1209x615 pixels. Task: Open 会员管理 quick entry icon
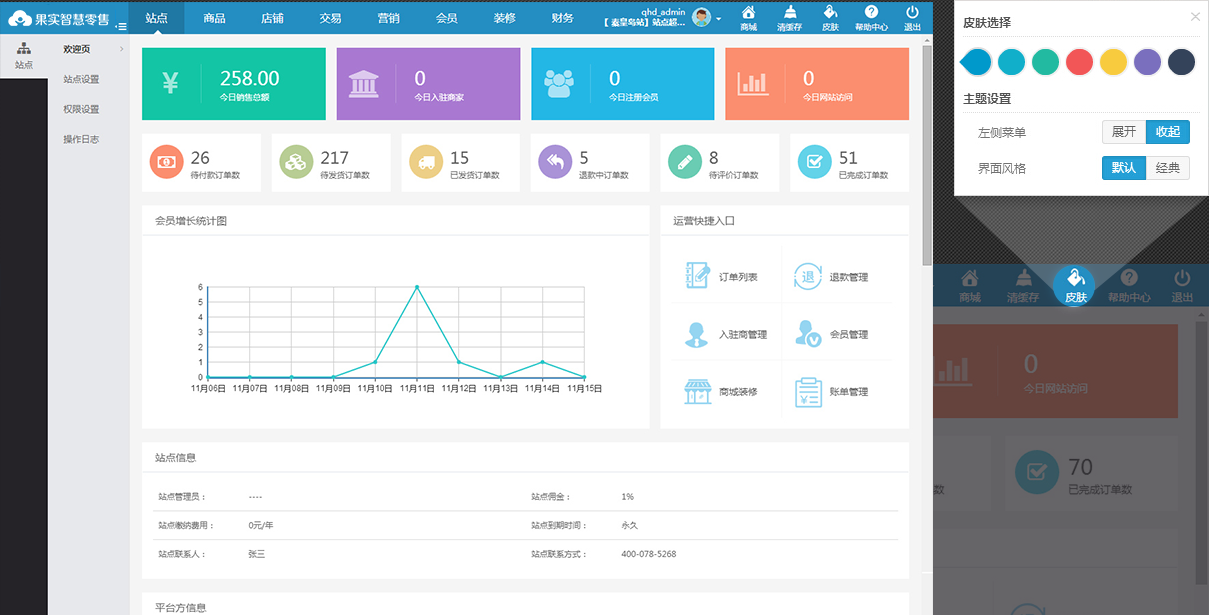[x=807, y=334]
